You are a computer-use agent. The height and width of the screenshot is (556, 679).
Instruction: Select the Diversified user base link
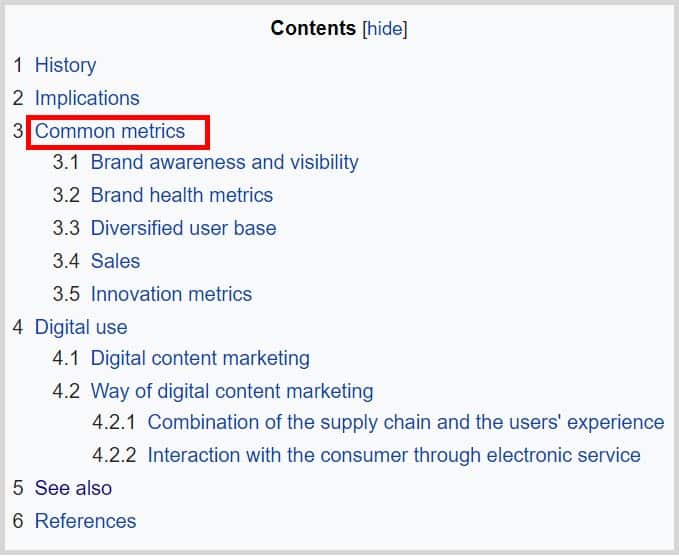pyautogui.click(x=183, y=228)
